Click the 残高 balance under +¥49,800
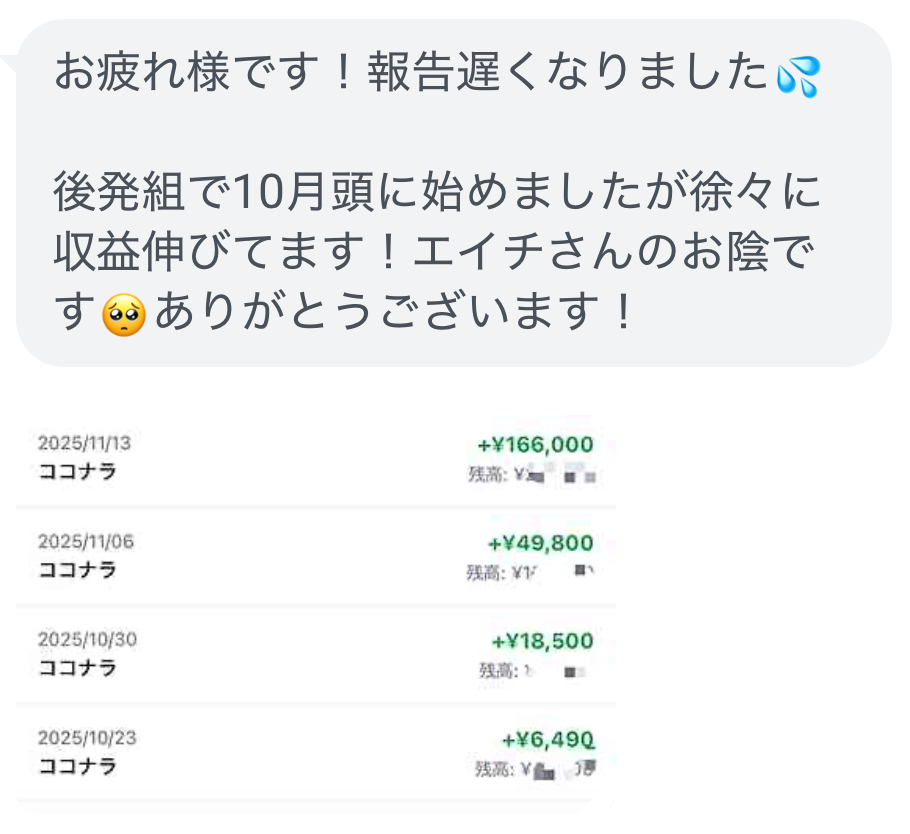 530,573
